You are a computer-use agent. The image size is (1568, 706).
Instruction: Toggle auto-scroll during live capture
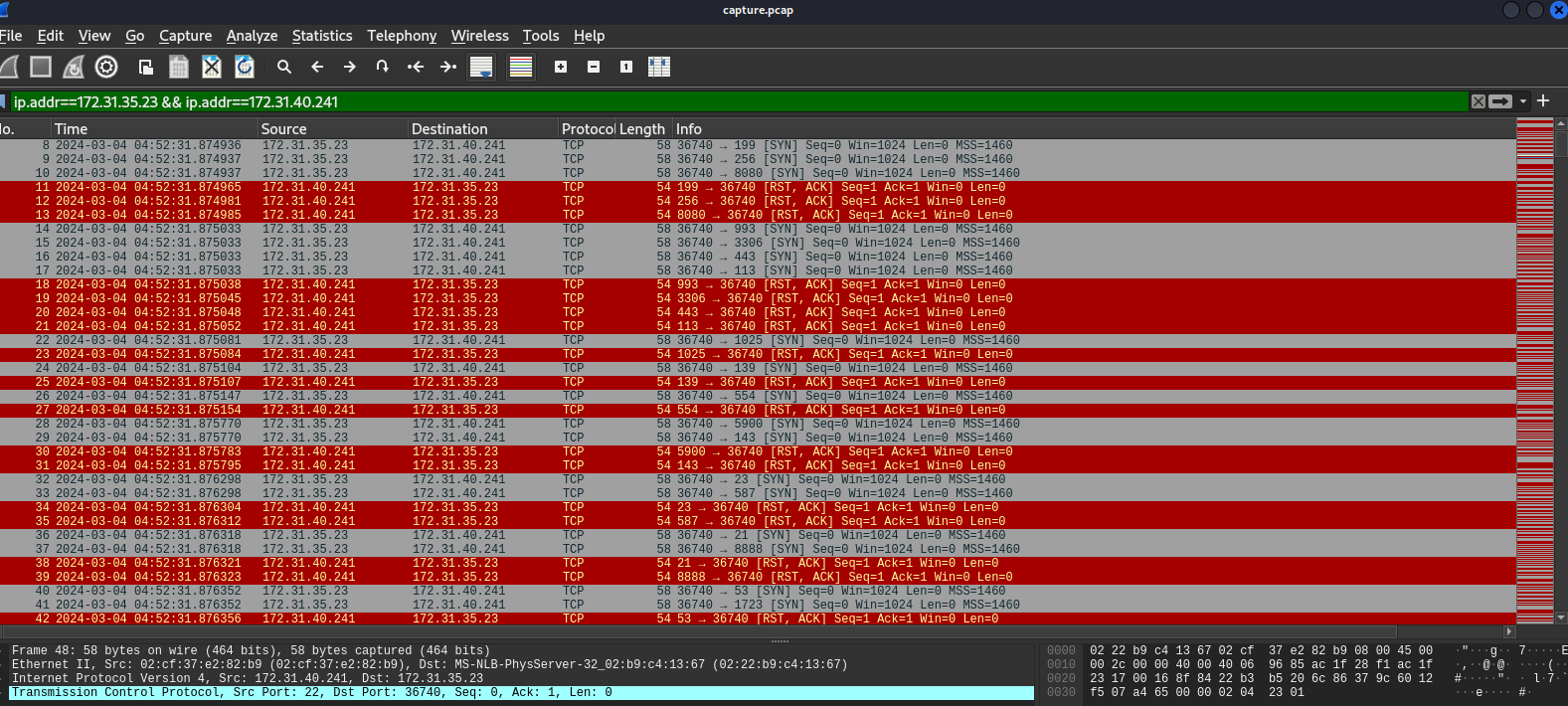coord(481,67)
